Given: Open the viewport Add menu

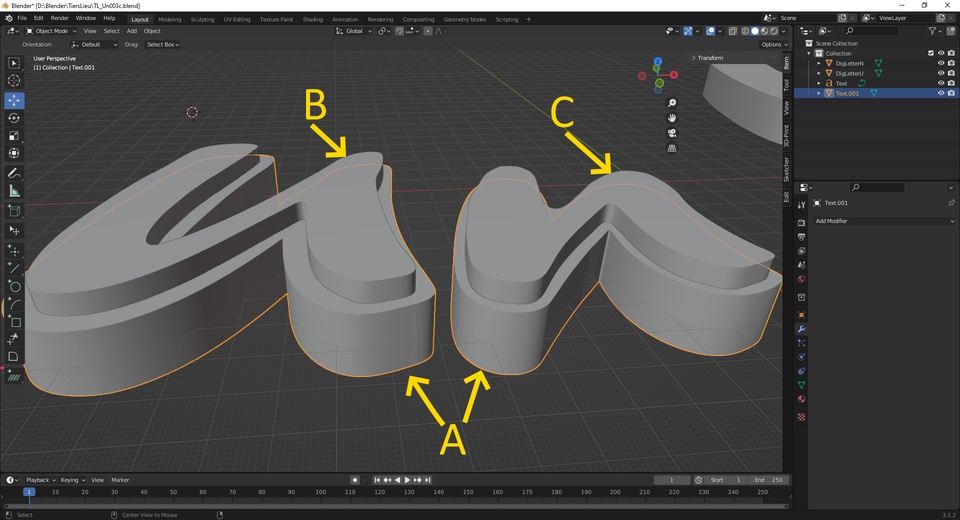Looking at the screenshot, I should click(132, 31).
